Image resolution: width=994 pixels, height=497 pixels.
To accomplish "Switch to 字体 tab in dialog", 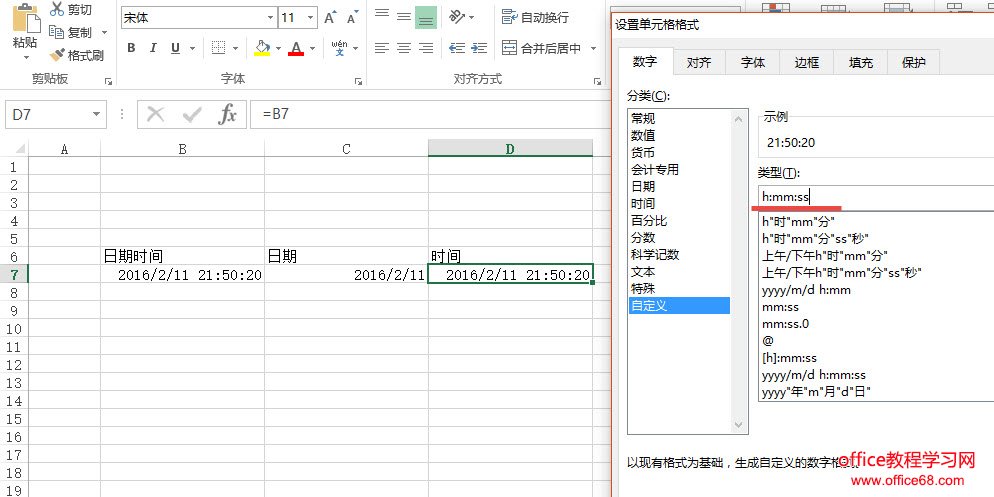I will pyautogui.click(x=753, y=63).
